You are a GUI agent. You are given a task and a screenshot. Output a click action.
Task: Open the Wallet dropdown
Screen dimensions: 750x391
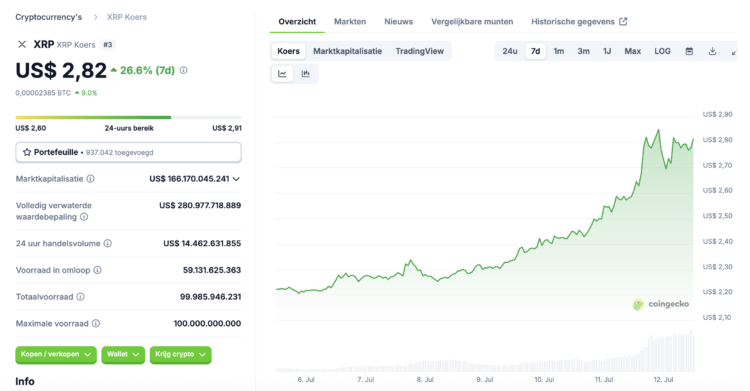pos(123,355)
